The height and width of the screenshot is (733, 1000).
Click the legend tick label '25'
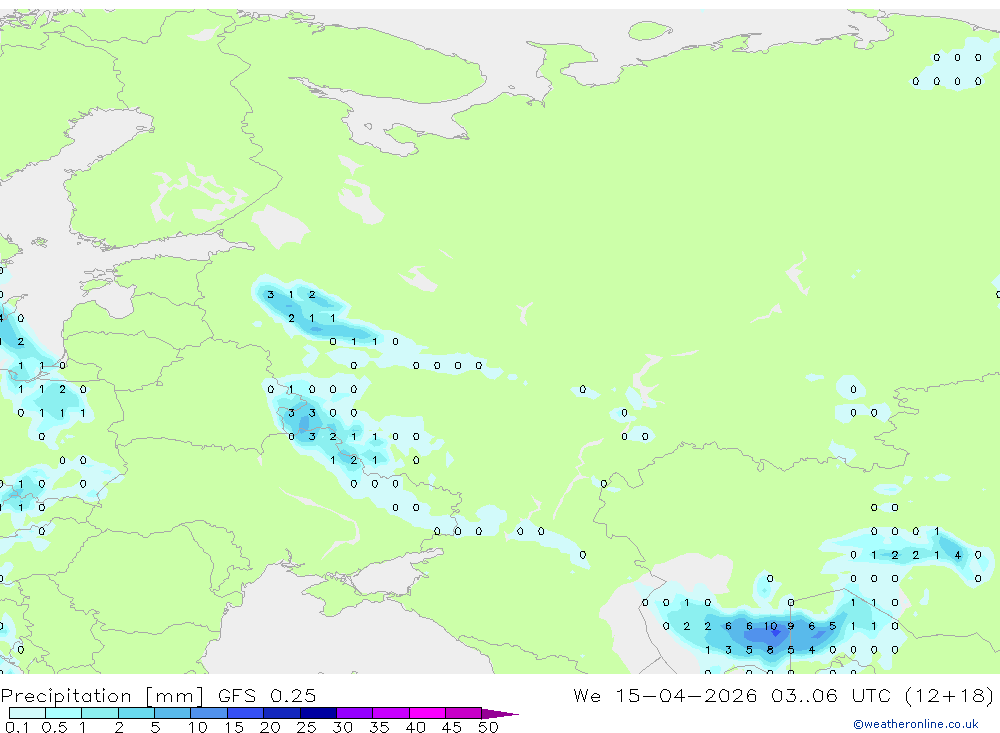pos(307,727)
